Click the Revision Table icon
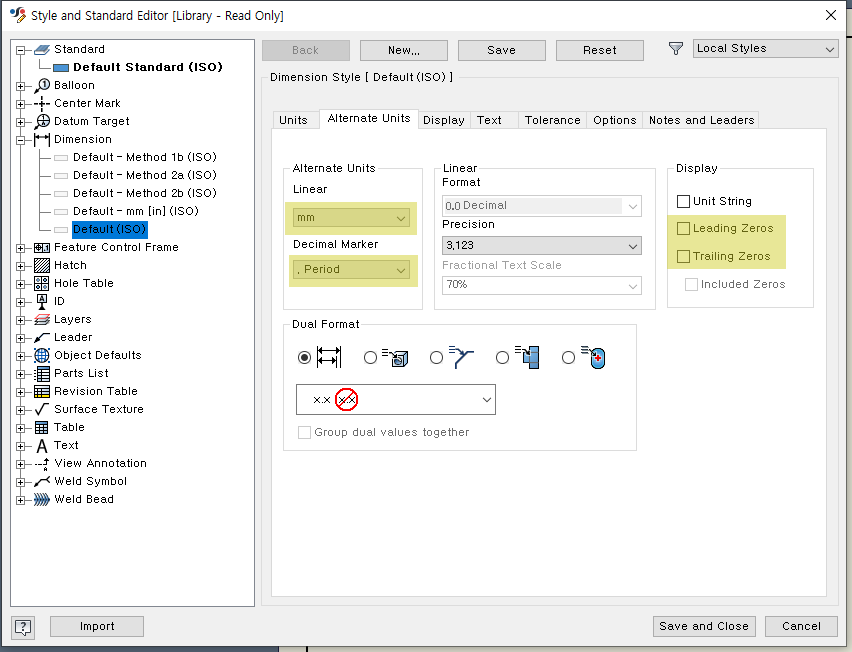Viewport: 852px width, 652px height. [x=42, y=391]
